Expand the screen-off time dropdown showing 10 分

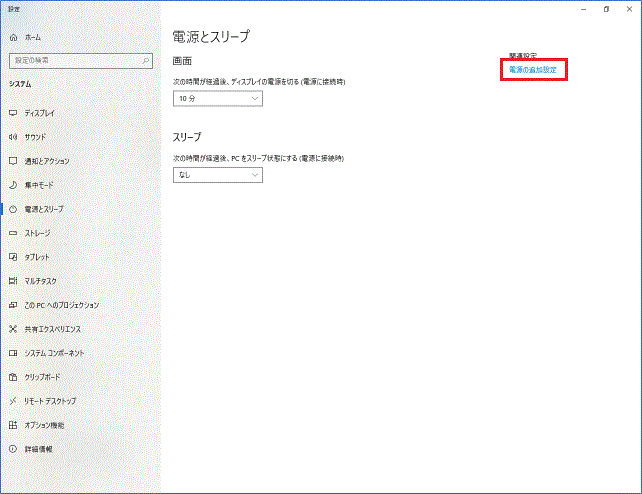click(x=217, y=99)
